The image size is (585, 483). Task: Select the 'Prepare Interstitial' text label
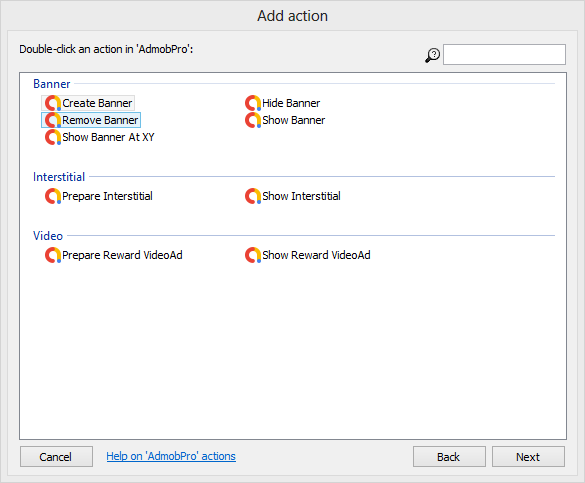[107, 196]
